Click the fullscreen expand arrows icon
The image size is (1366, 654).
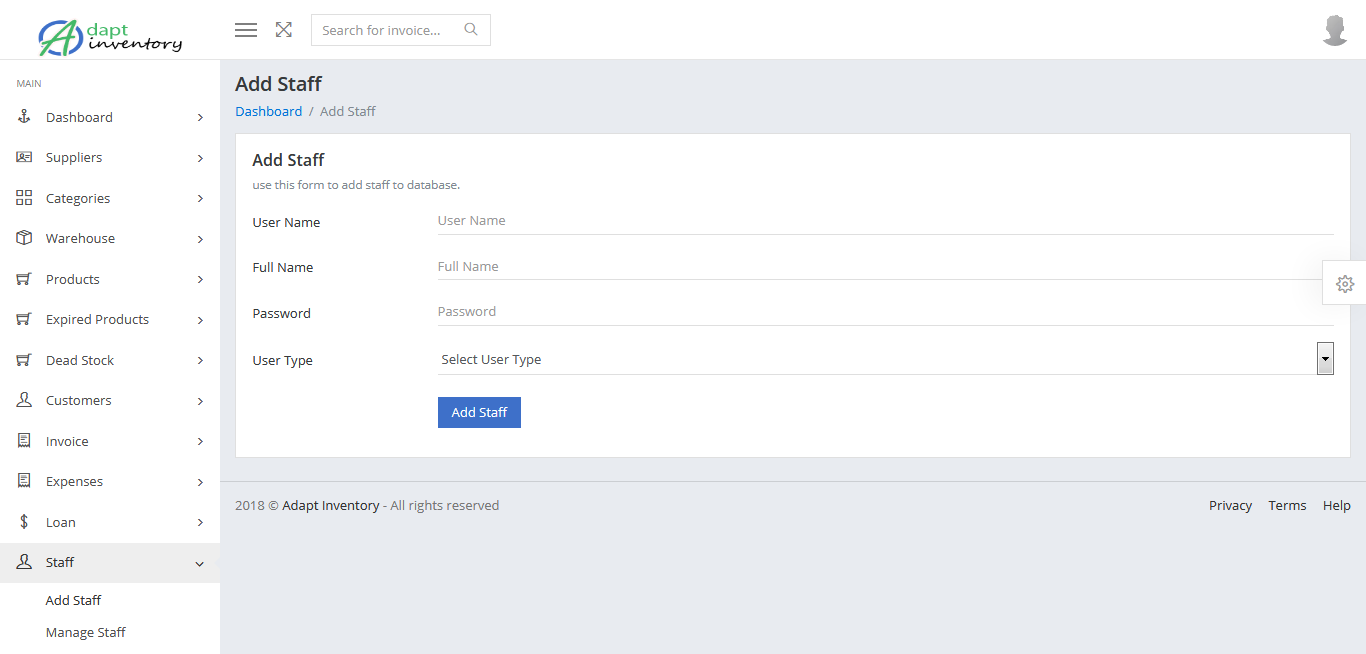[284, 30]
